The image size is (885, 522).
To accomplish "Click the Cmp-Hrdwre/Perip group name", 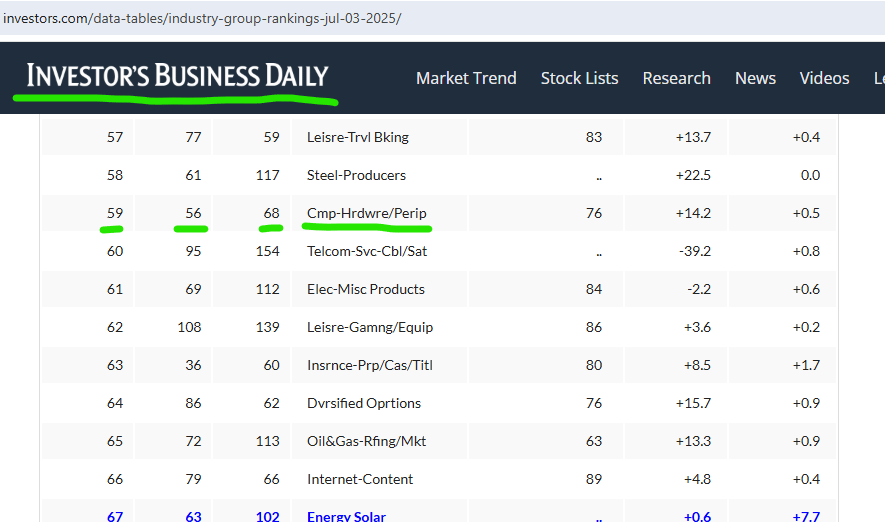I will click(x=366, y=213).
